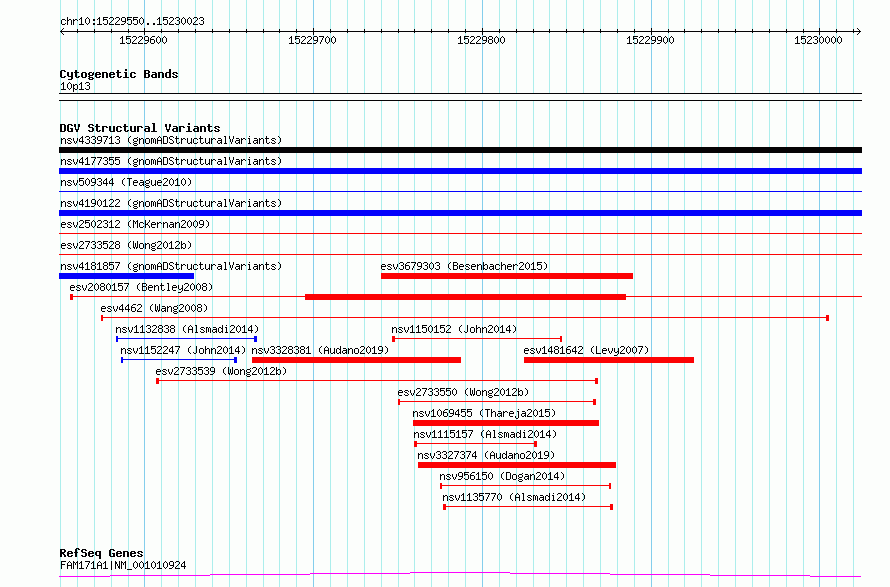
Task: Click the red nsv1115157 variant line
Action: (476, 444)
